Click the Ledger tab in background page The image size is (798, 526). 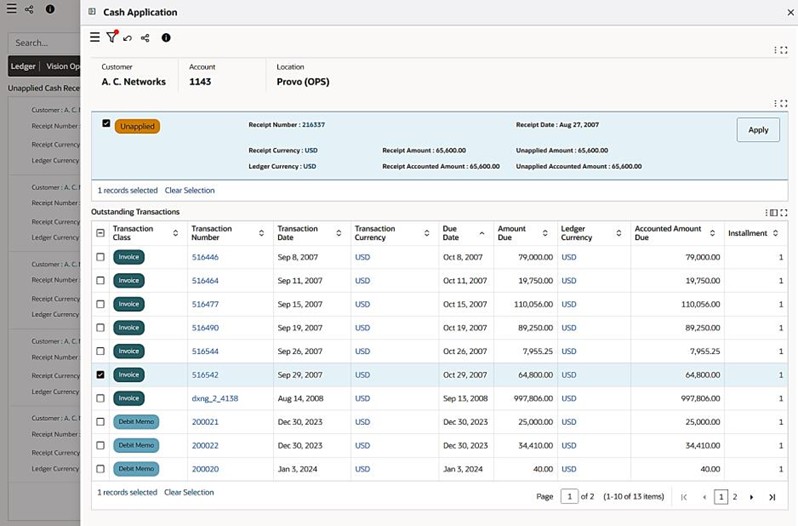point(23,66)
